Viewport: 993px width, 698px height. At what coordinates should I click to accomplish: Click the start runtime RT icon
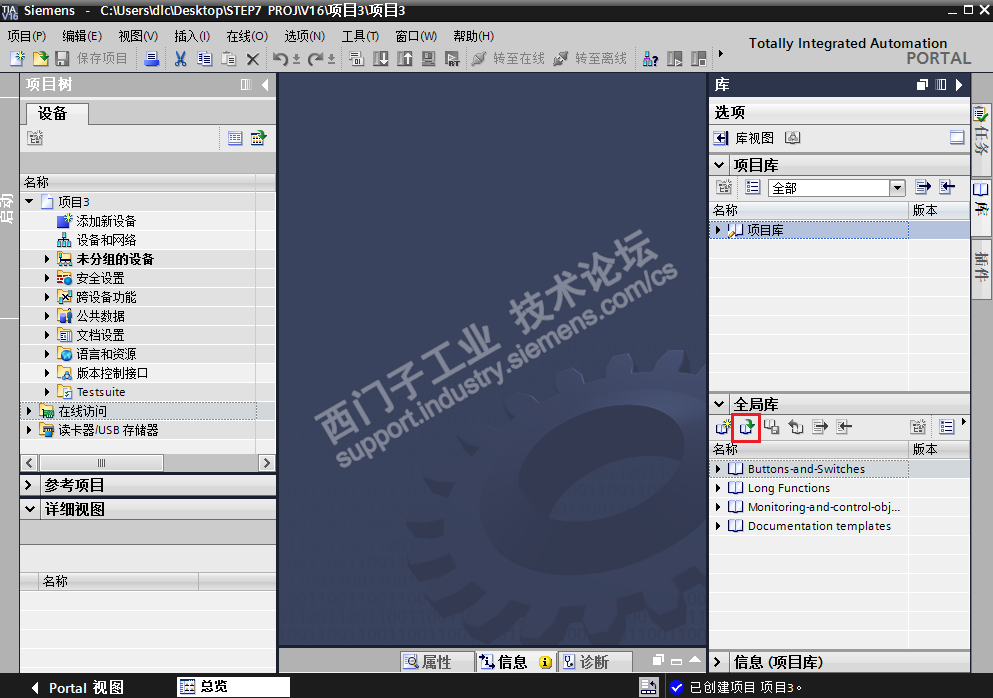coord(452,59)
